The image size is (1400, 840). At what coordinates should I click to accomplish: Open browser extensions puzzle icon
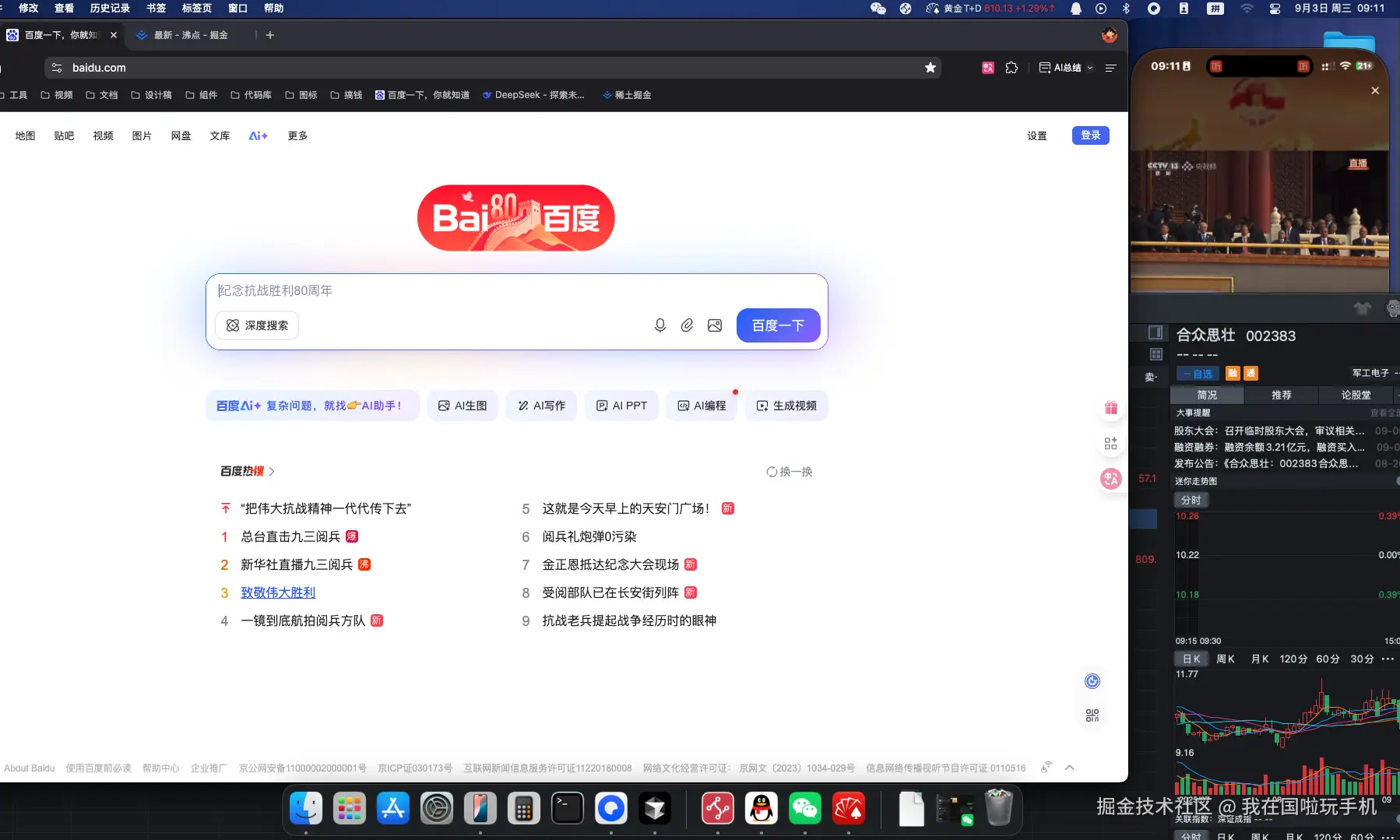(x=1011, y=68)
